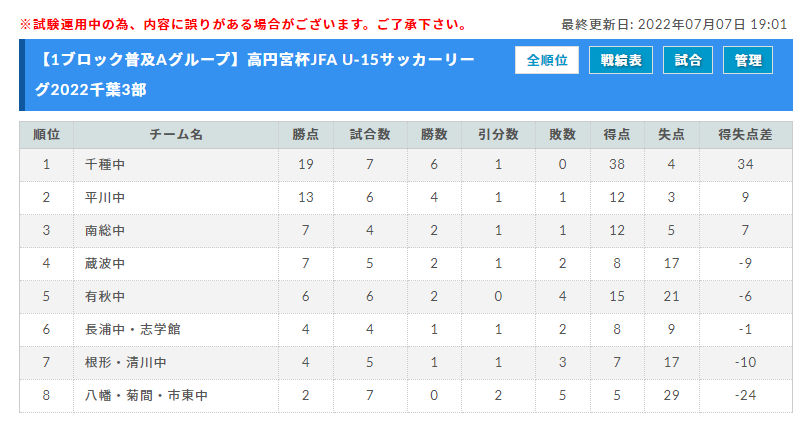Click team name 平川中

tap(105, 198)
